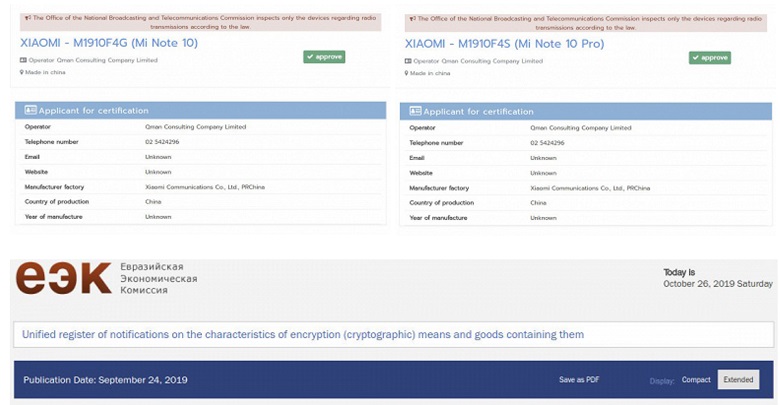780x405 pixels.
Task: Click right panel Website label
Action: click(x=421, y=173)
